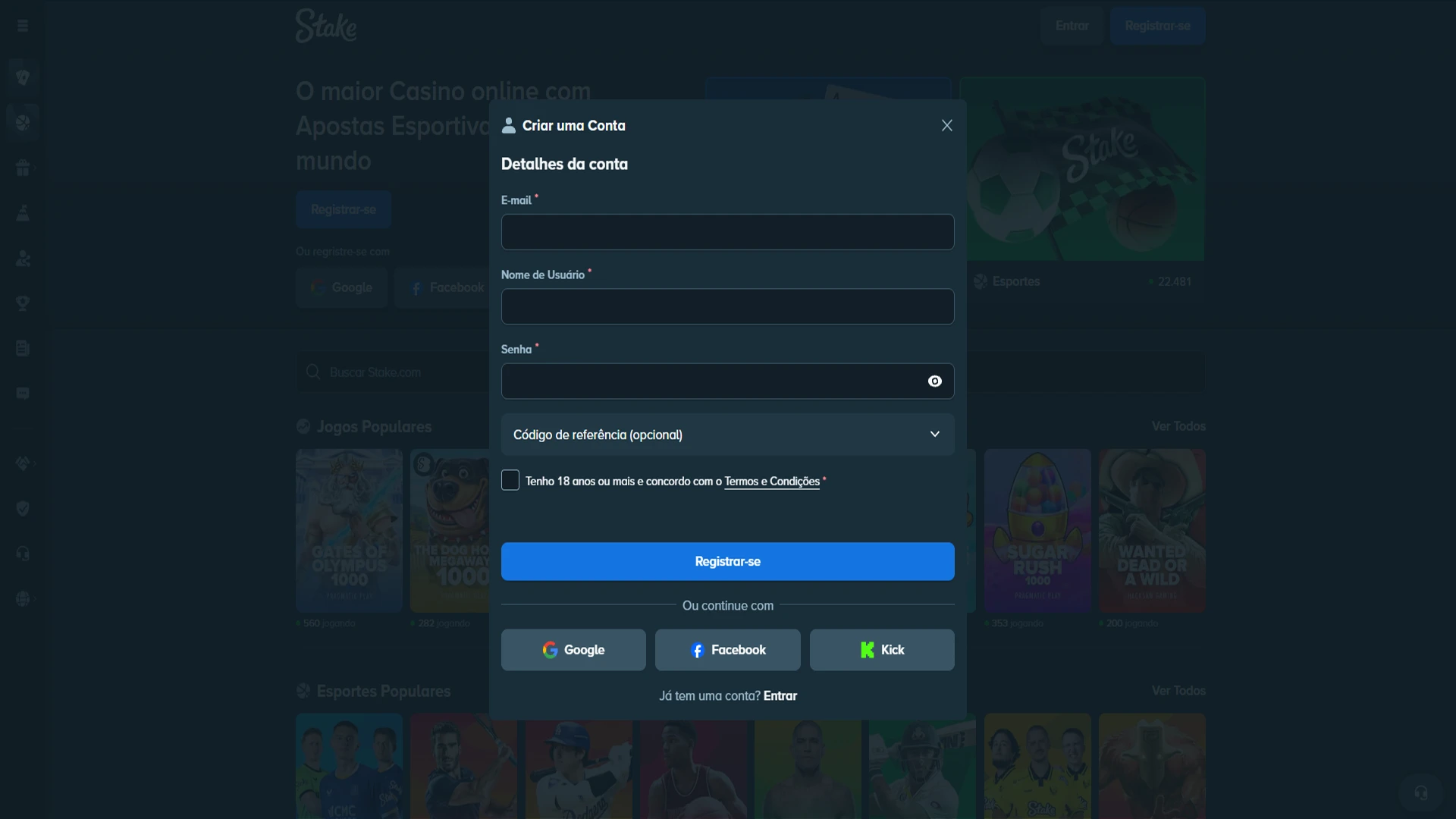Focus the Nome de Usuário field
Screen dimensions: 1456x819
[x=727, y=306]
